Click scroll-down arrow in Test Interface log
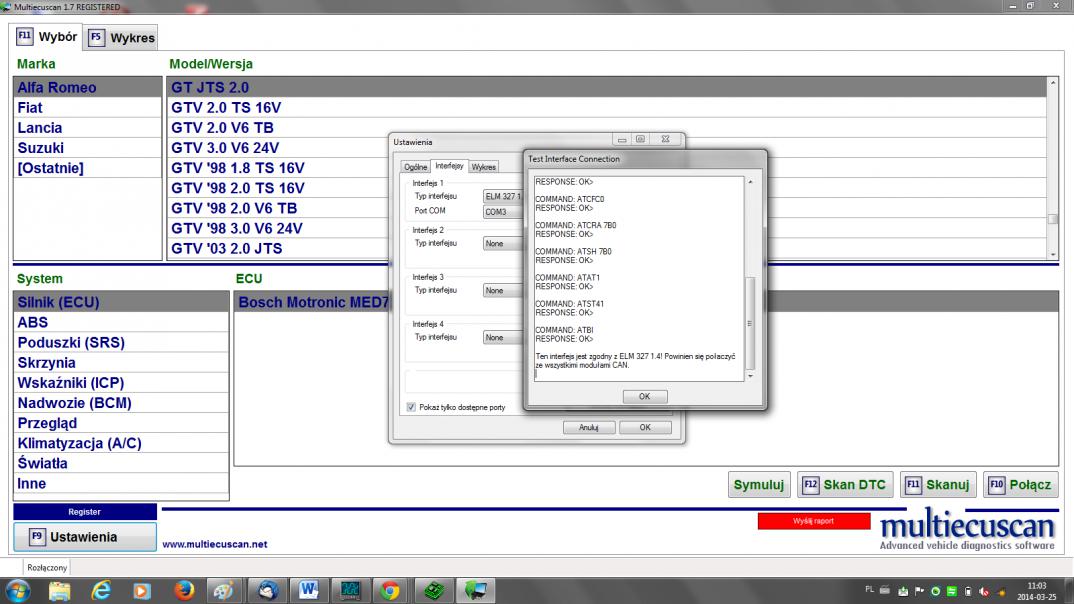The image size is (1074, 604). [x=750, y=376]
